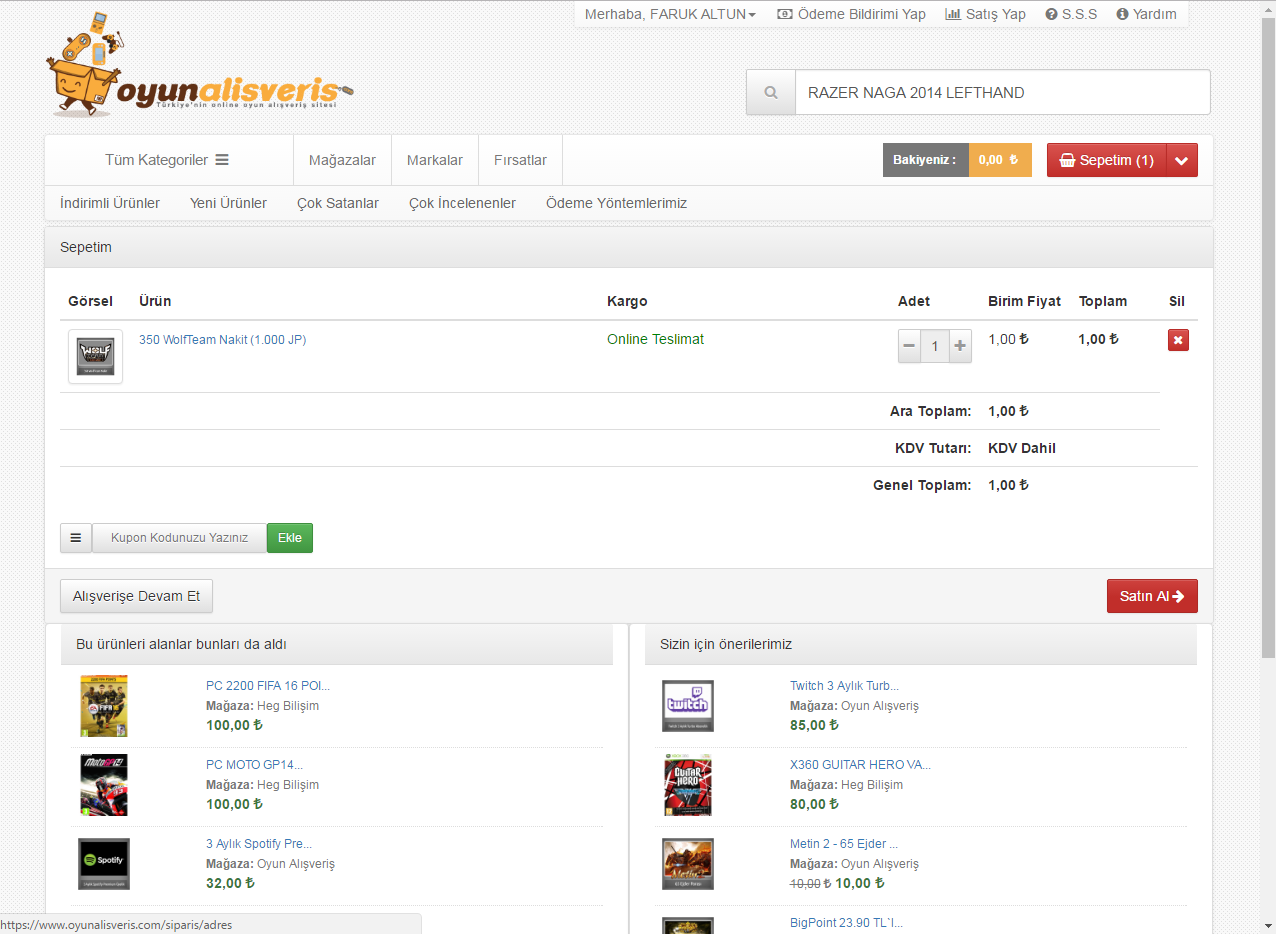Open the Markalar tab
The width and height of the screenshot is (1276, 934).
pos(435,160)
